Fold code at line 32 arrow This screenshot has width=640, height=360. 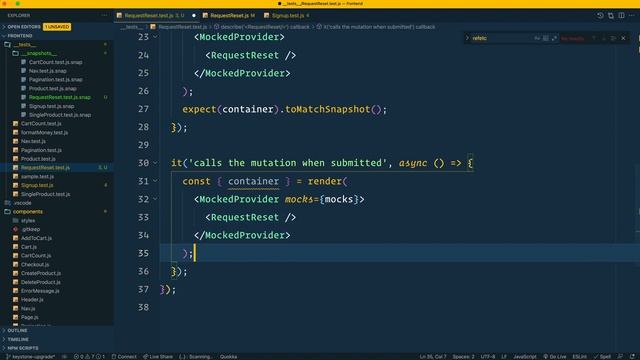[155, 199]
